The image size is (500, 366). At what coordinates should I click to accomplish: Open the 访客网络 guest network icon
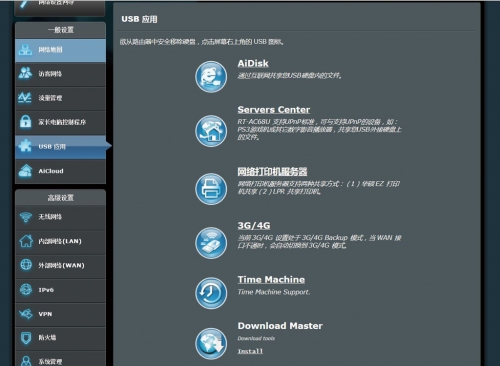(25, 74)
